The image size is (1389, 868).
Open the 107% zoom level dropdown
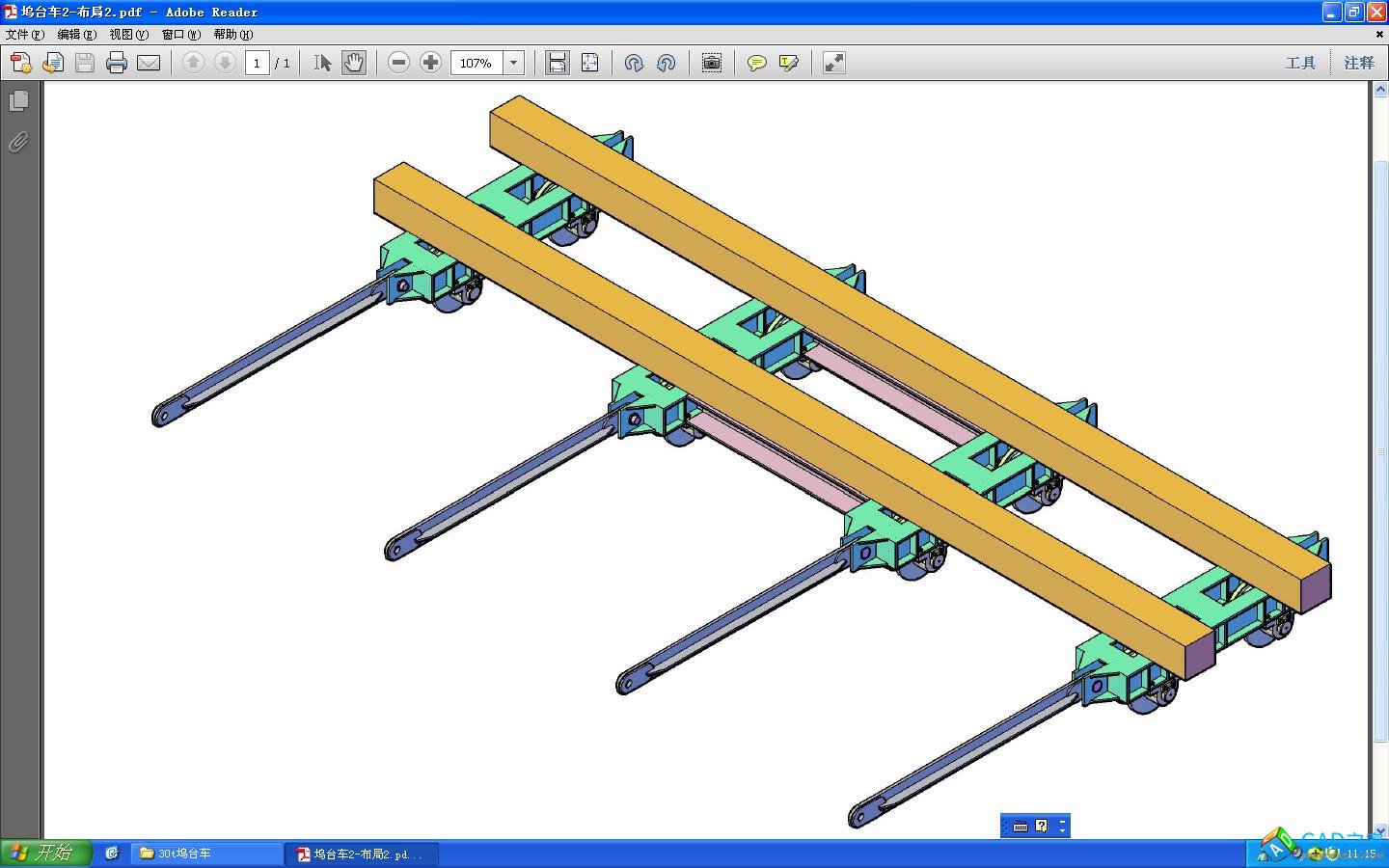pos(514,64)
